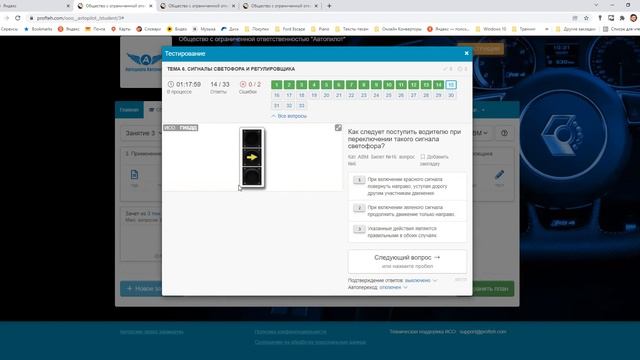This screenshot has height=360, width=640.
Task: Jump to question 31 in the grid
Action: (x=277, y=106)
